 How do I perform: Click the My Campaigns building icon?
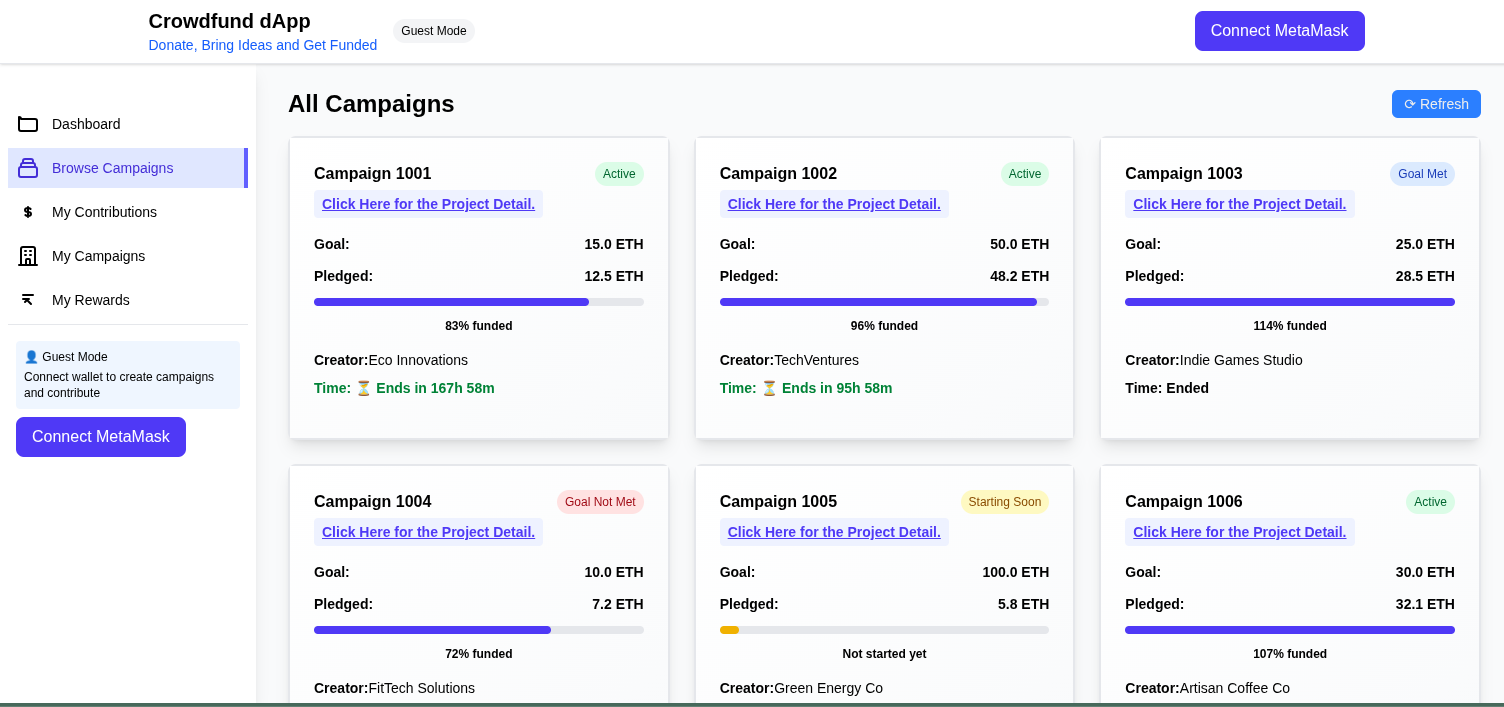point(28,256)
